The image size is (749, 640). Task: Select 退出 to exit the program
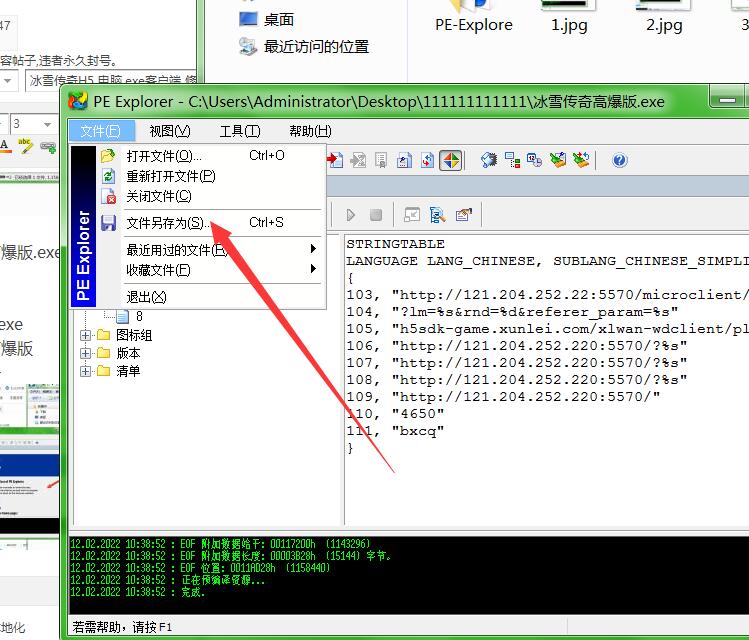146,297
